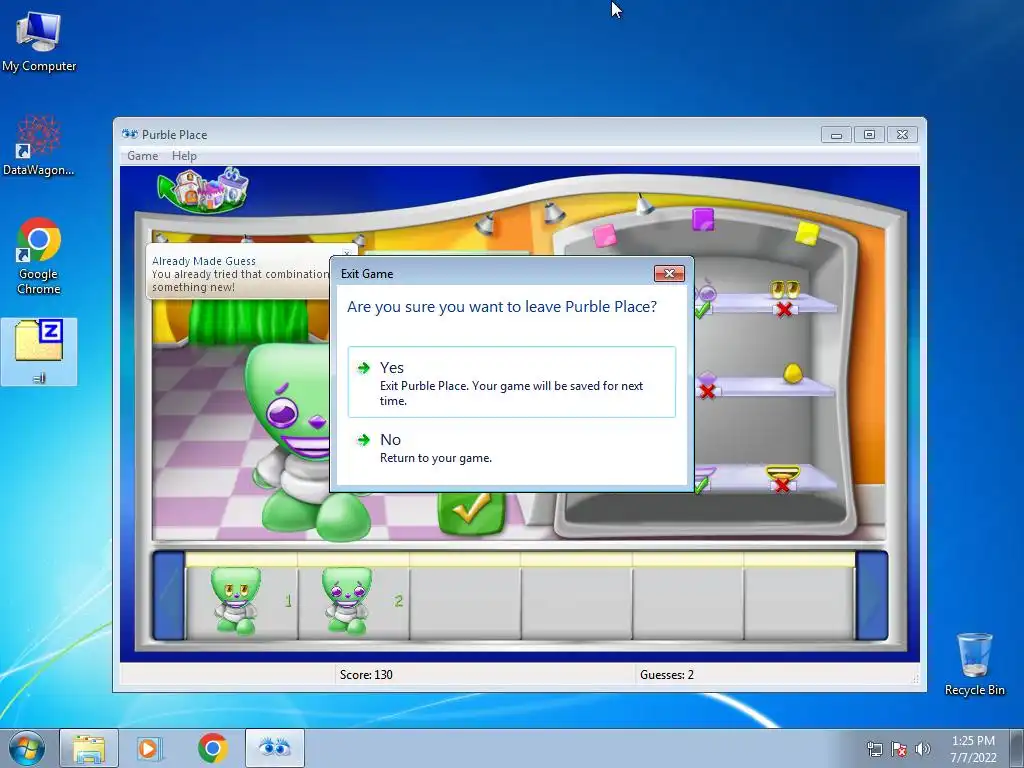Click the Purble Place taskbar button
The height and width of the screenshot is (768, 1024).
(x=274, y=748)
